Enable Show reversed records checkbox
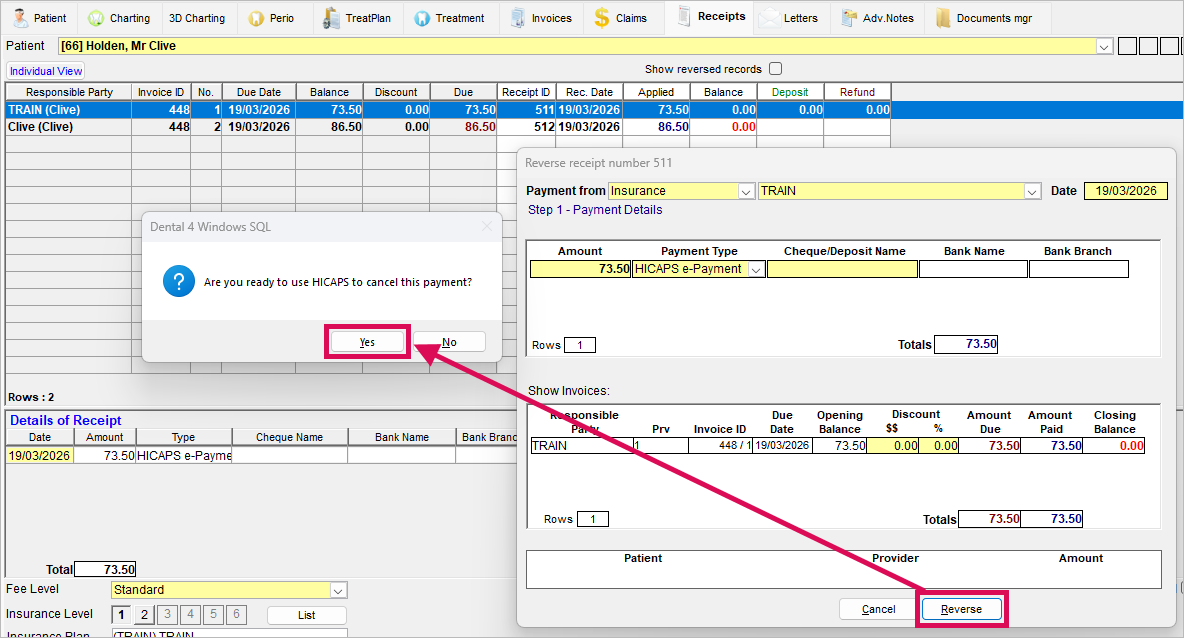 click(x=775, y=69)
